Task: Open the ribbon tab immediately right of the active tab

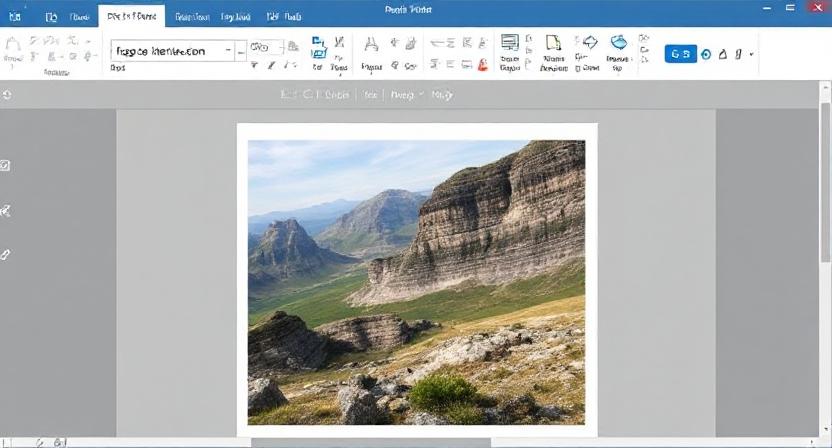Action: (192, 17)
